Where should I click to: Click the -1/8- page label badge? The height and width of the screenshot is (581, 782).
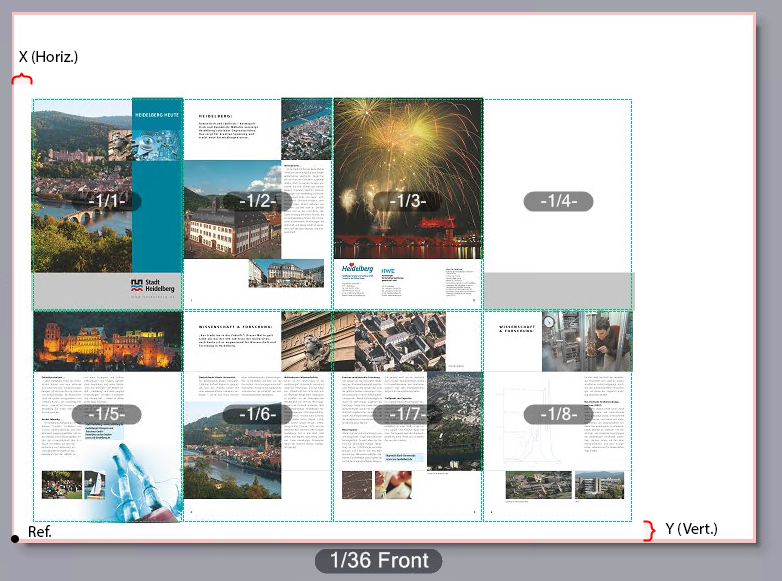tap(559, 414)
